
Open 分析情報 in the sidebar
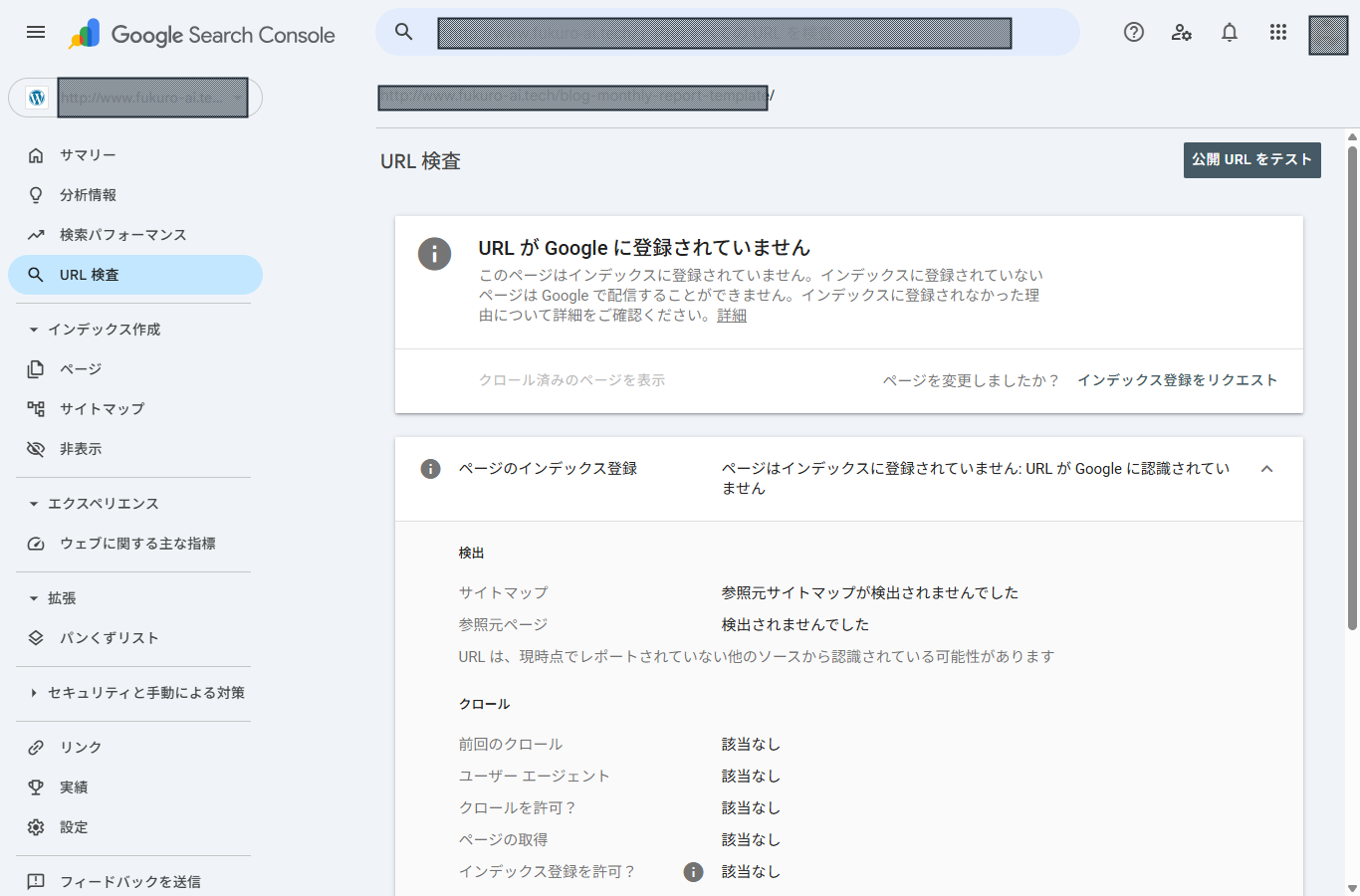click(x=135, y=195)
